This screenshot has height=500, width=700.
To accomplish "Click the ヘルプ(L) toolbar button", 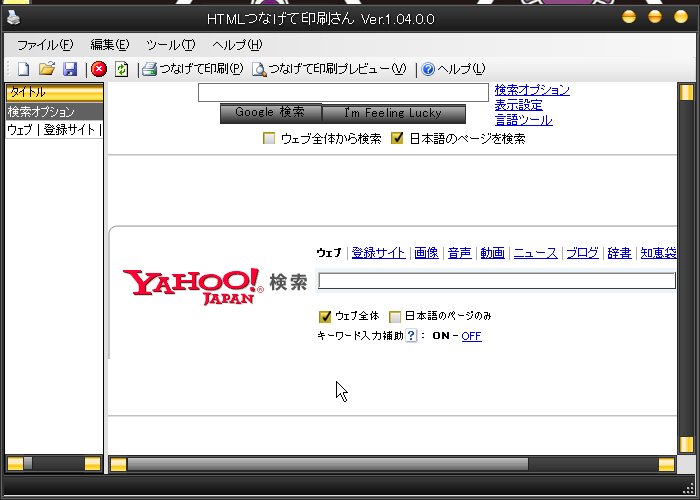I will coord(453,69).
